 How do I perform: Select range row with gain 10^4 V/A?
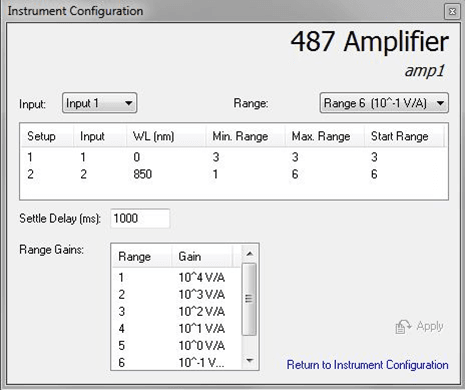[x=176, y=277]
